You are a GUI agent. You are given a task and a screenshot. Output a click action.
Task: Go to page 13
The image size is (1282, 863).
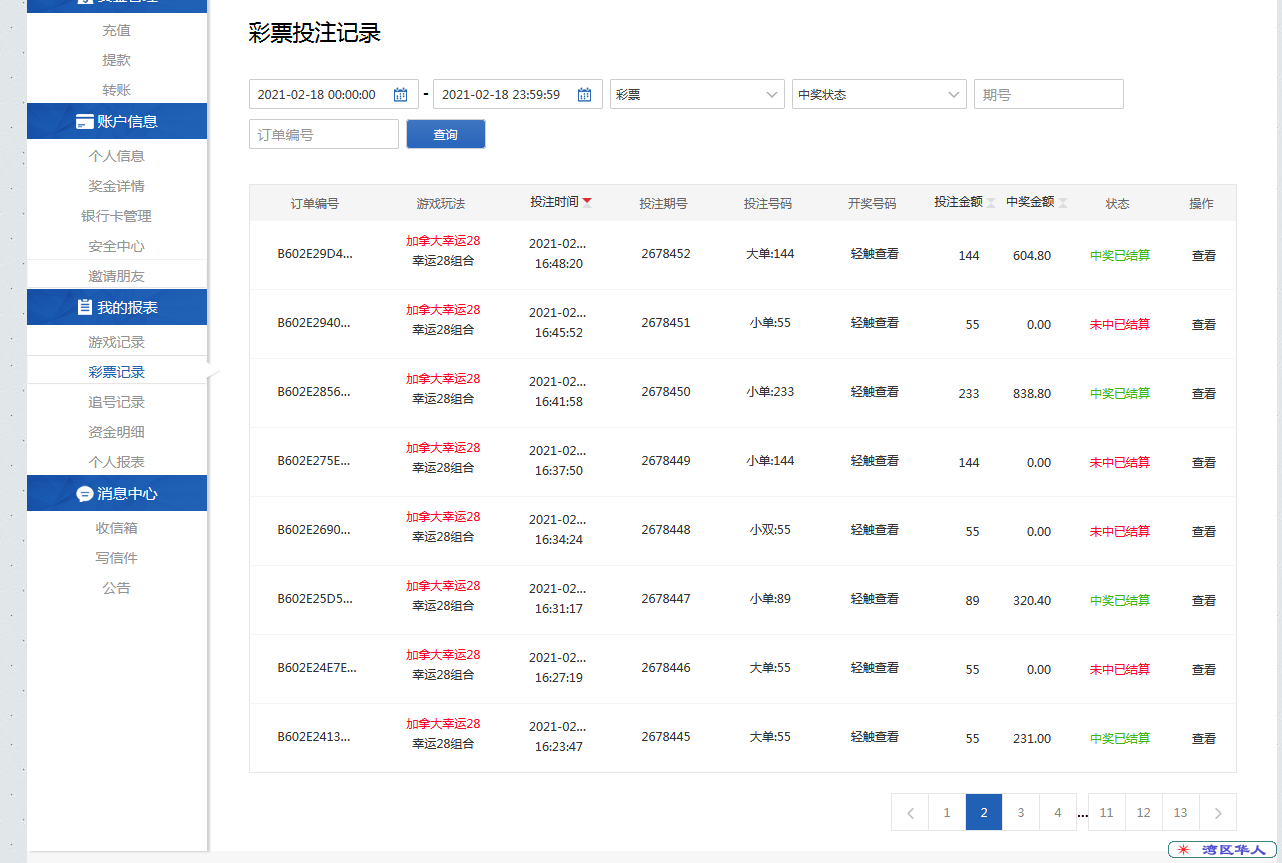point(1181,812)
